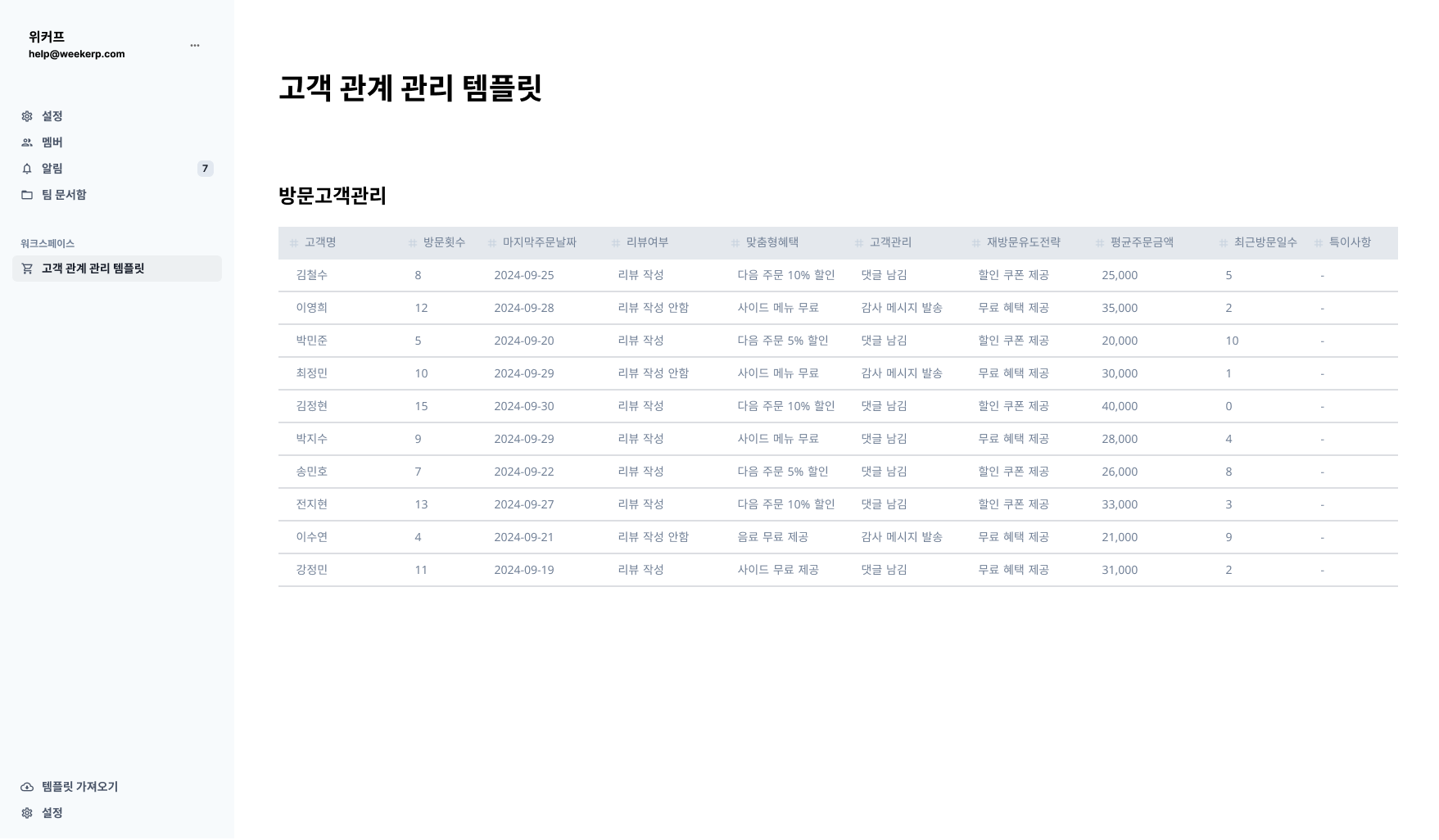Viewport: 1439px width, 840px height.
Task: Click 음료 무료 제공 benefit cell
Action: point(773,537)
